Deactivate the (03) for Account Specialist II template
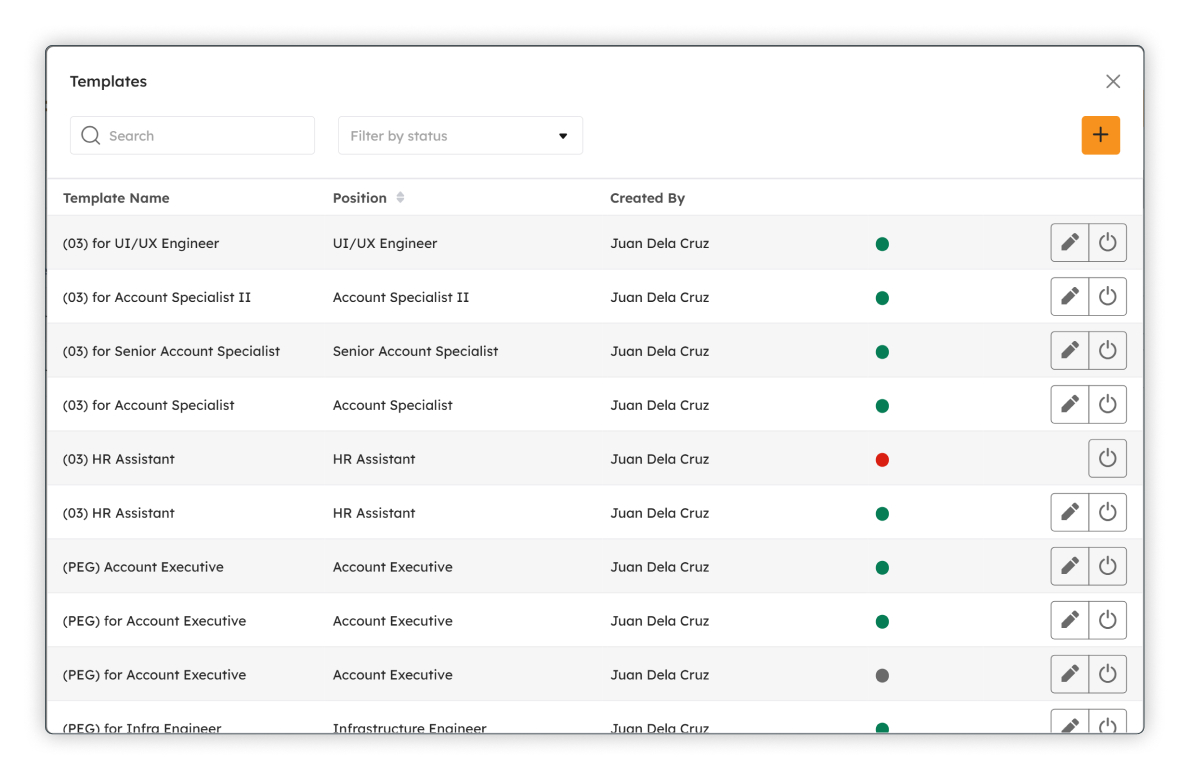The image size is (1190, 780). 1107,297
